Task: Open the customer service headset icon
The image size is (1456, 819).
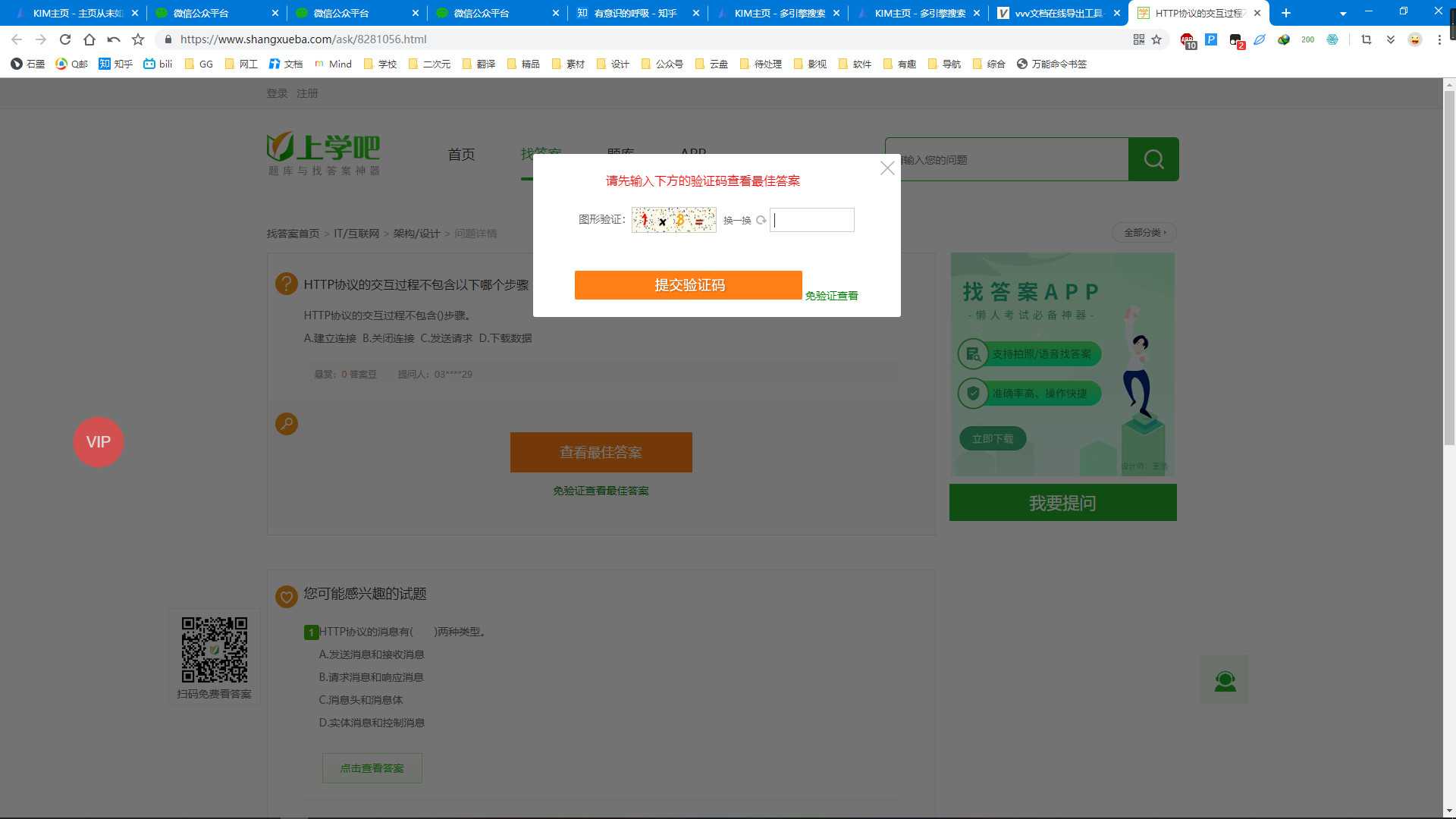Action: point(1225,680)
